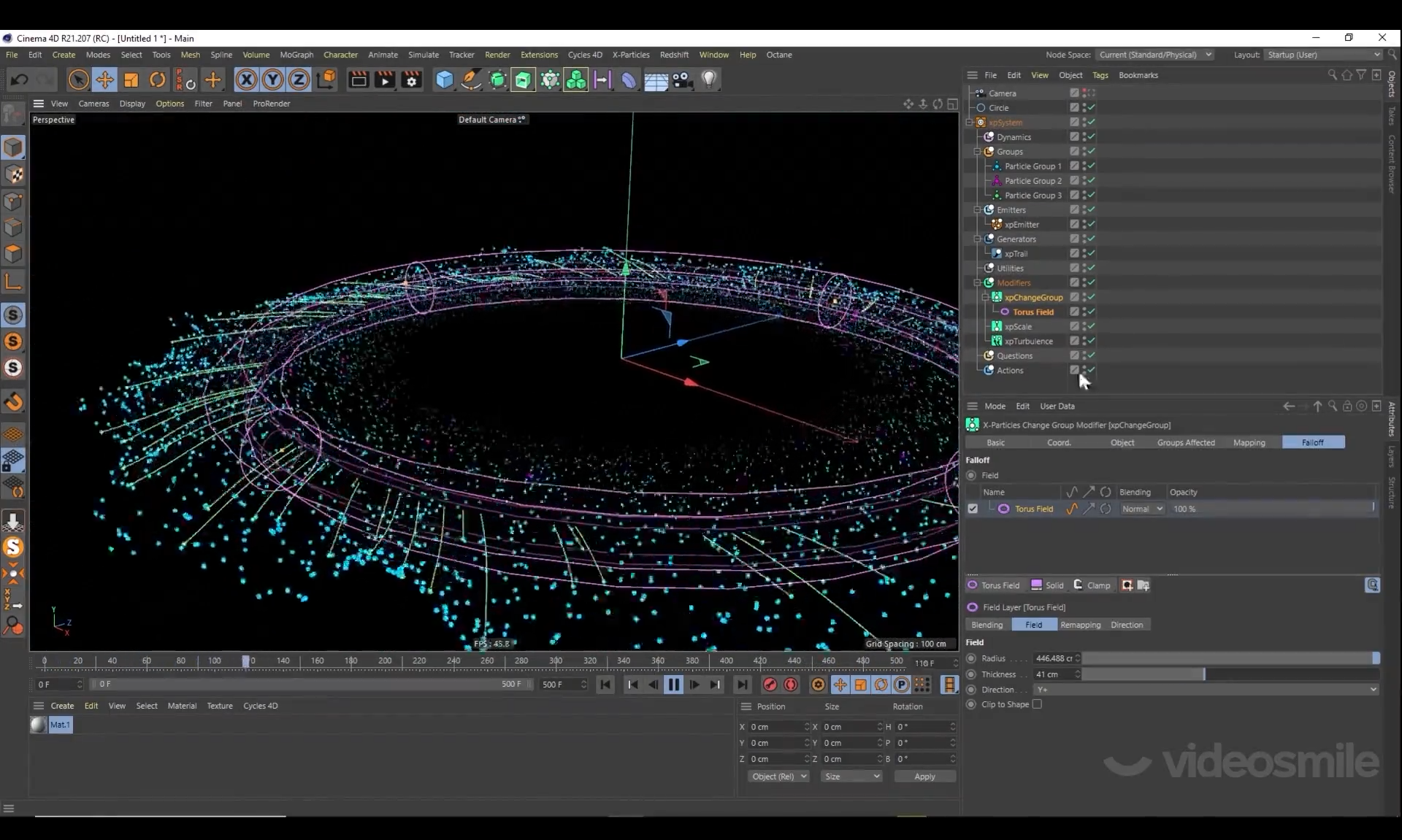This screenshot has width=1402, height=840.
Task: Click the Clamp field button
Action: point(1092,585)
